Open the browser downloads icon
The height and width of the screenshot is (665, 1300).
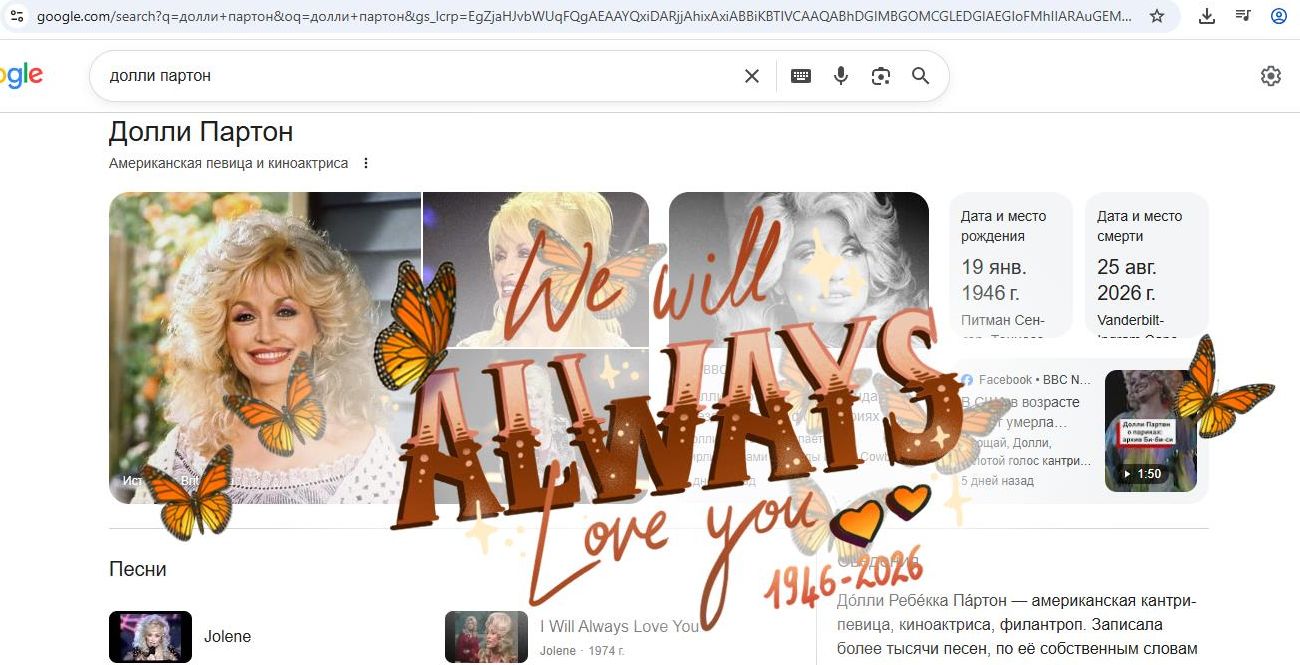coord(1207,16)
